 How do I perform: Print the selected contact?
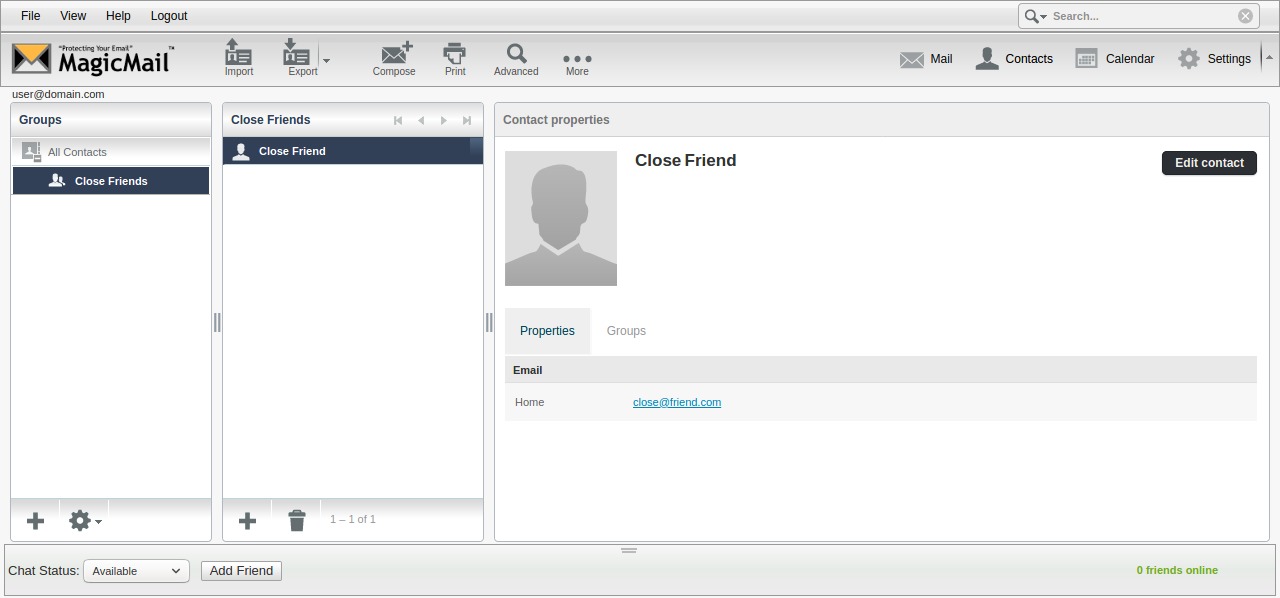tap(455, 58)
